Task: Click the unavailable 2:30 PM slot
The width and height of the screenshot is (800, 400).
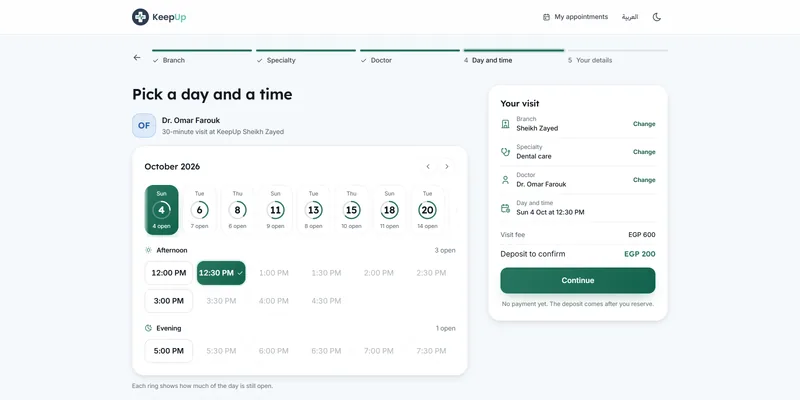Action: pyautogui.click(x=431, y=273)
